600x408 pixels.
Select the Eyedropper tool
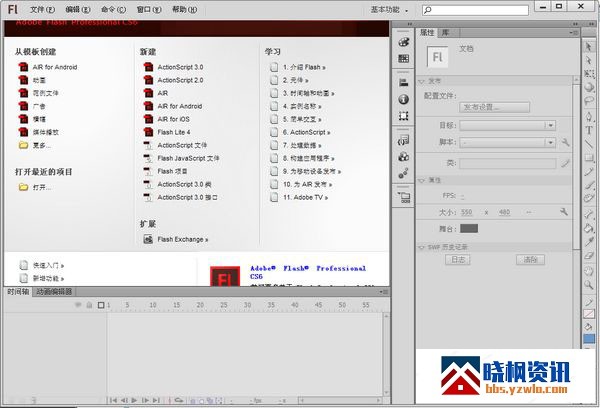click(x=589, y=242)
